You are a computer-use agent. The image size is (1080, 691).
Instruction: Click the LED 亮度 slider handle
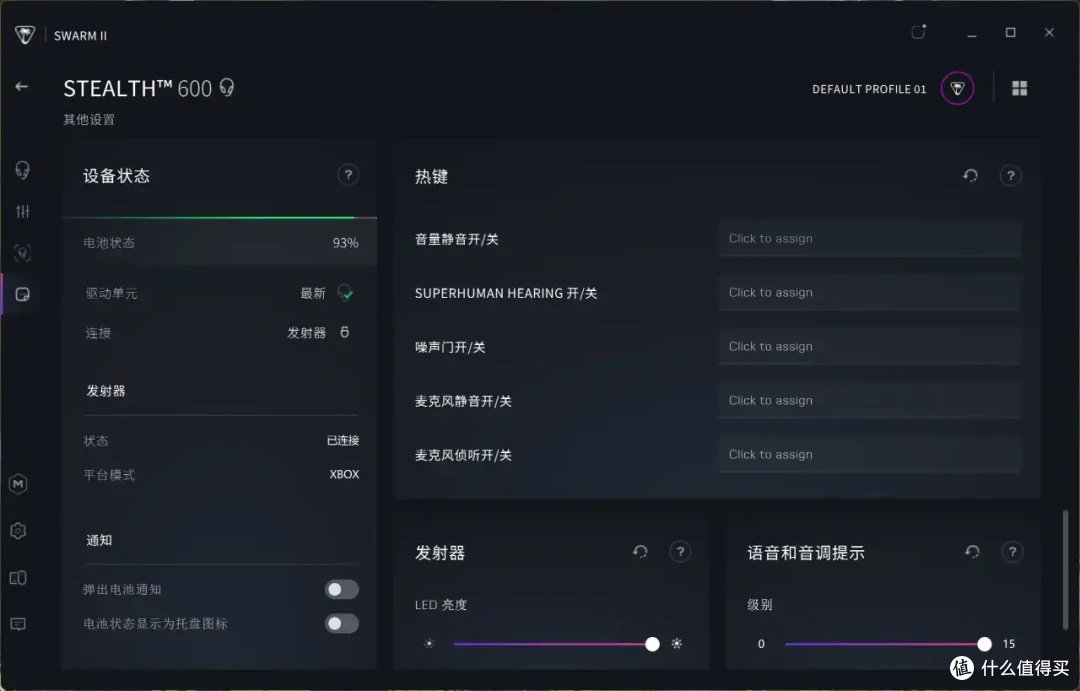(652, 644)
